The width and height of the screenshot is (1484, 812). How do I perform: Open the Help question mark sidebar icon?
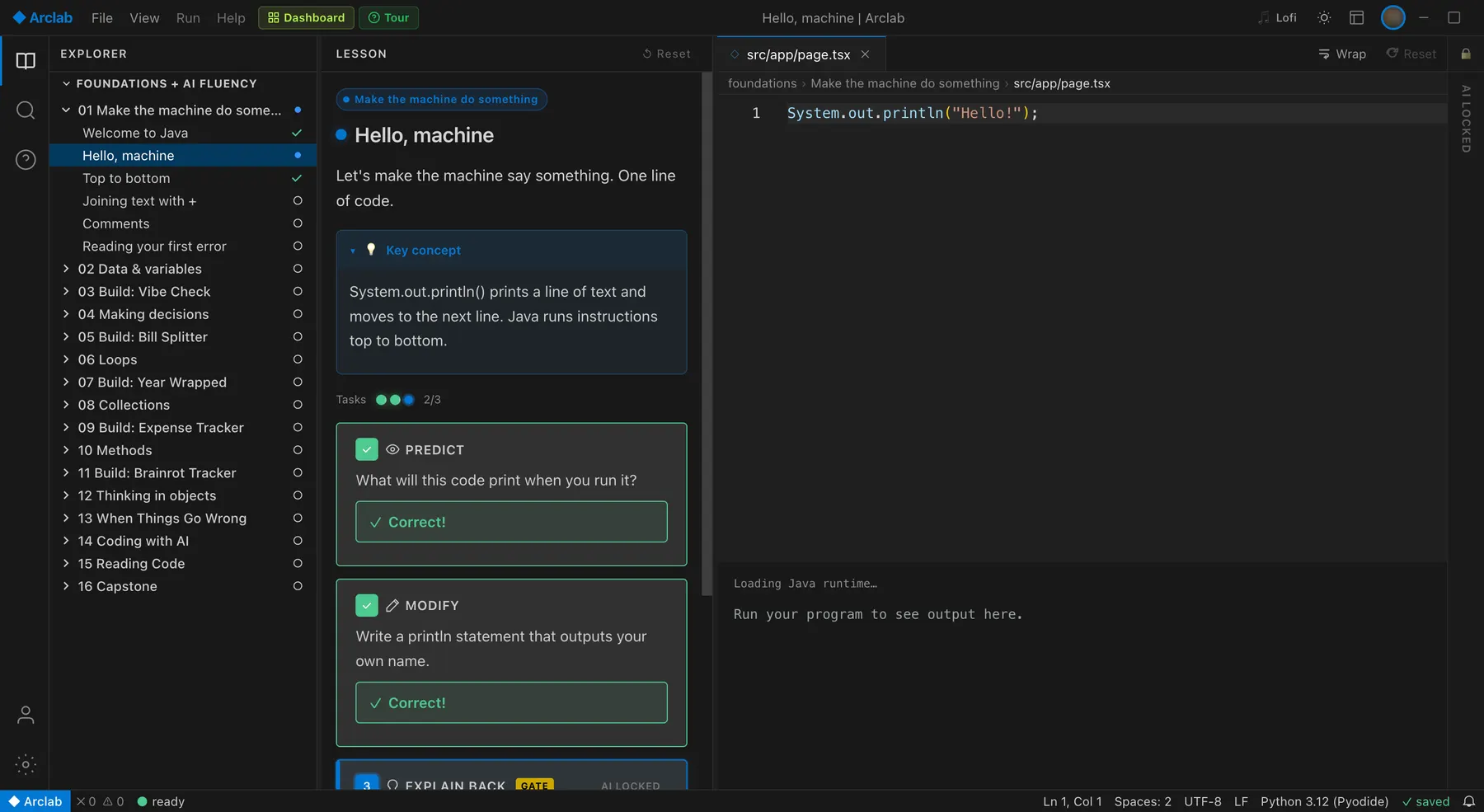point(26,160)
